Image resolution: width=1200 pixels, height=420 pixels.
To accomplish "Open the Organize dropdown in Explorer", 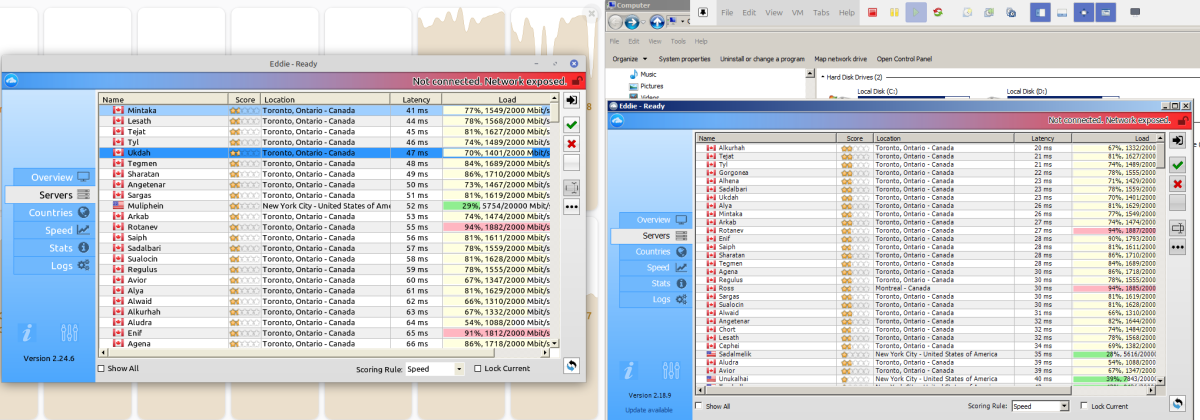I will click(629, 59).
